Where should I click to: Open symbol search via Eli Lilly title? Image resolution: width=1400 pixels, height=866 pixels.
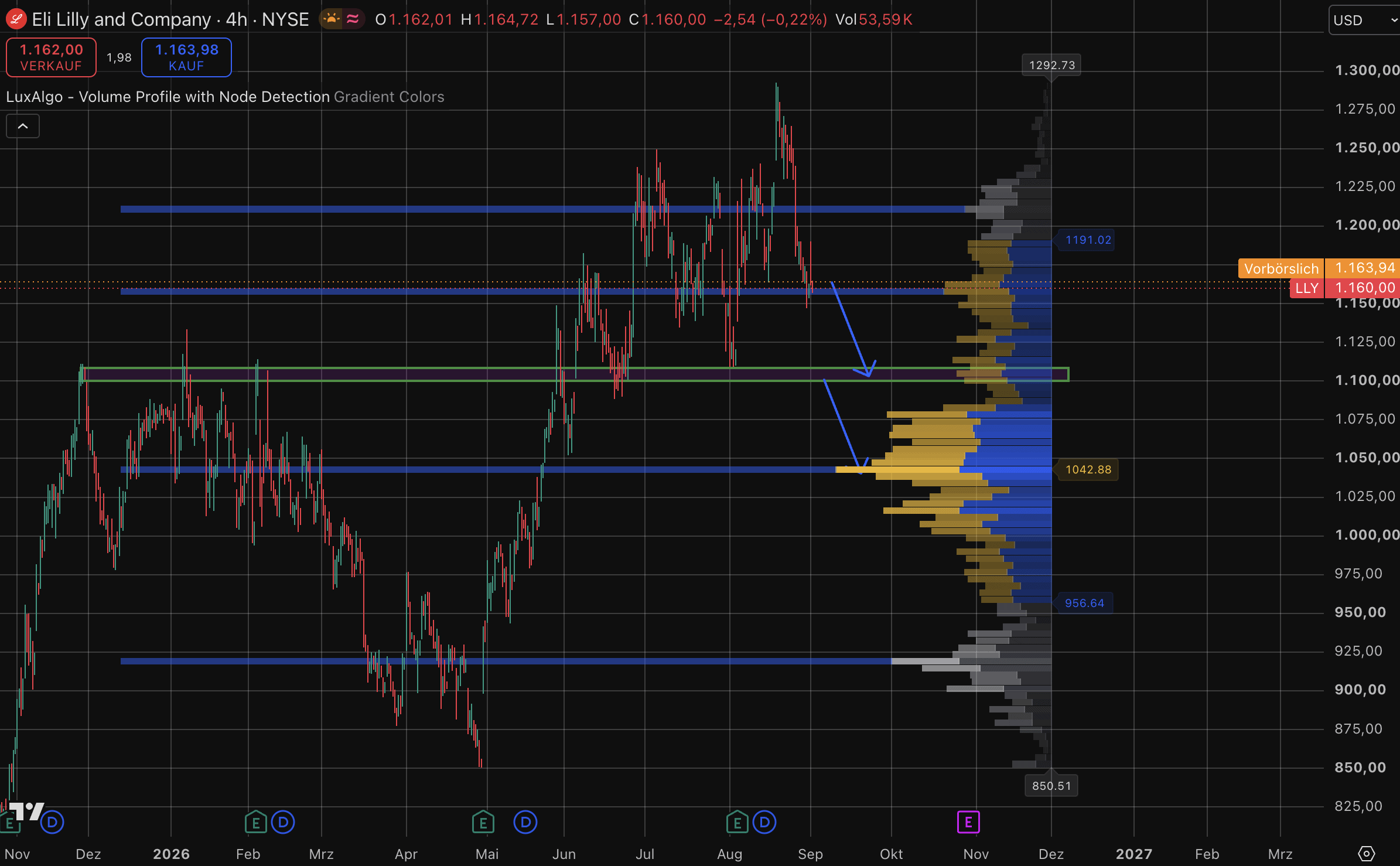point(170,19)
